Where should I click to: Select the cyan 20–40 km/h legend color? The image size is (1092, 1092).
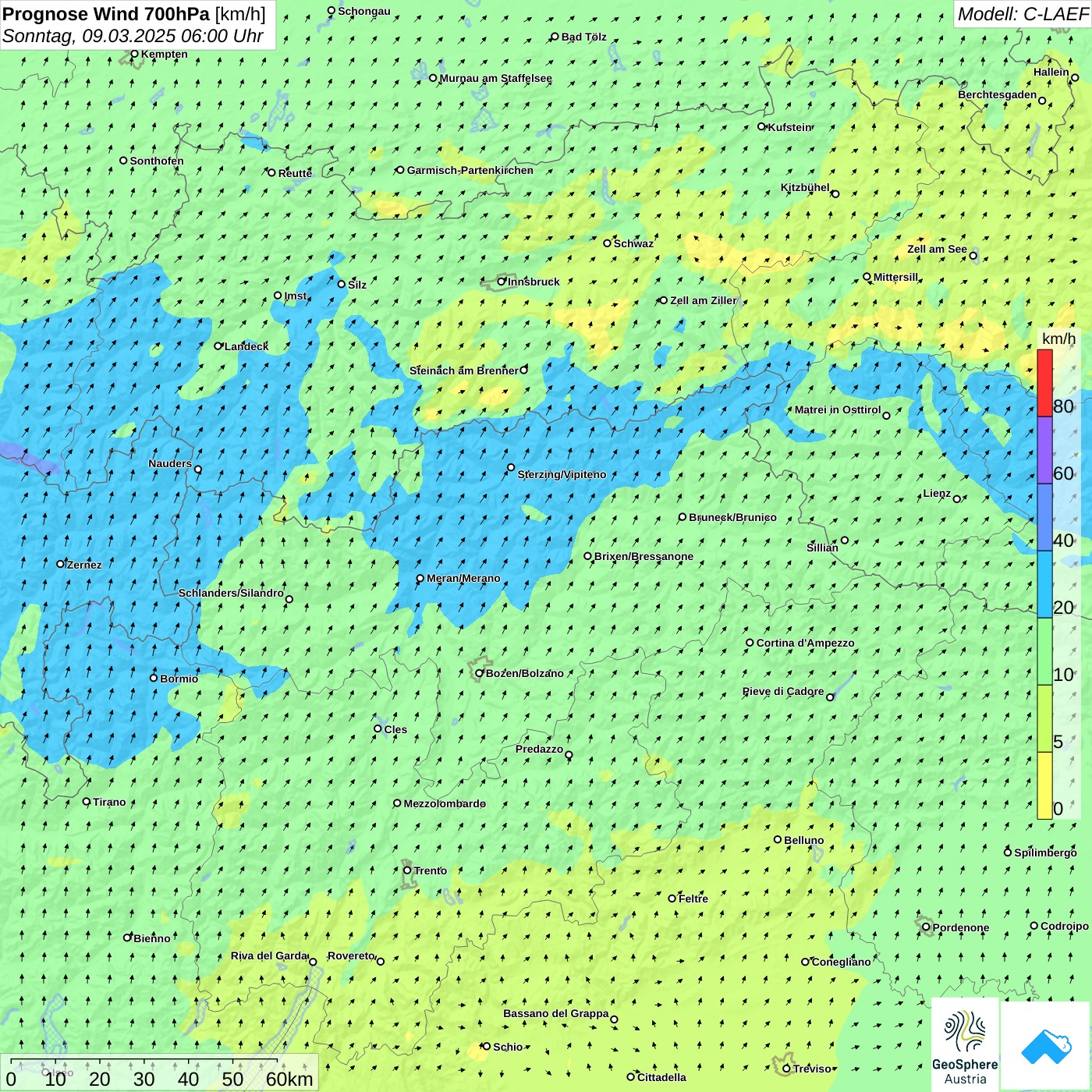click(x=1044, y=584)
